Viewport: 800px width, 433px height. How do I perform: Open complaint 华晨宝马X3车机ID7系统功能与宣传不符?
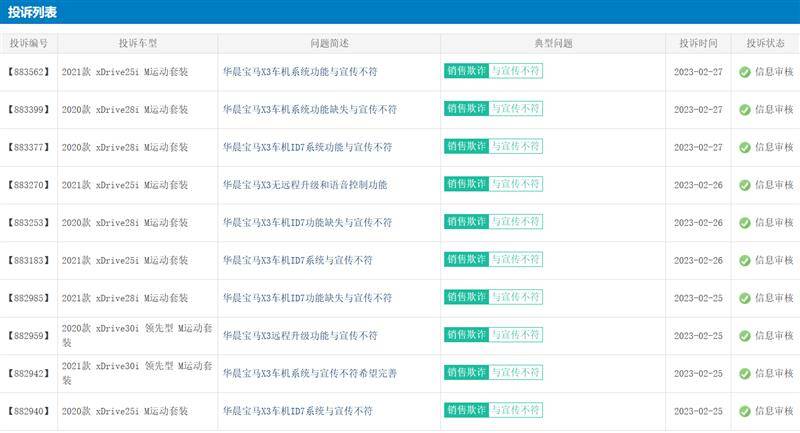click(x=307, y=147)
